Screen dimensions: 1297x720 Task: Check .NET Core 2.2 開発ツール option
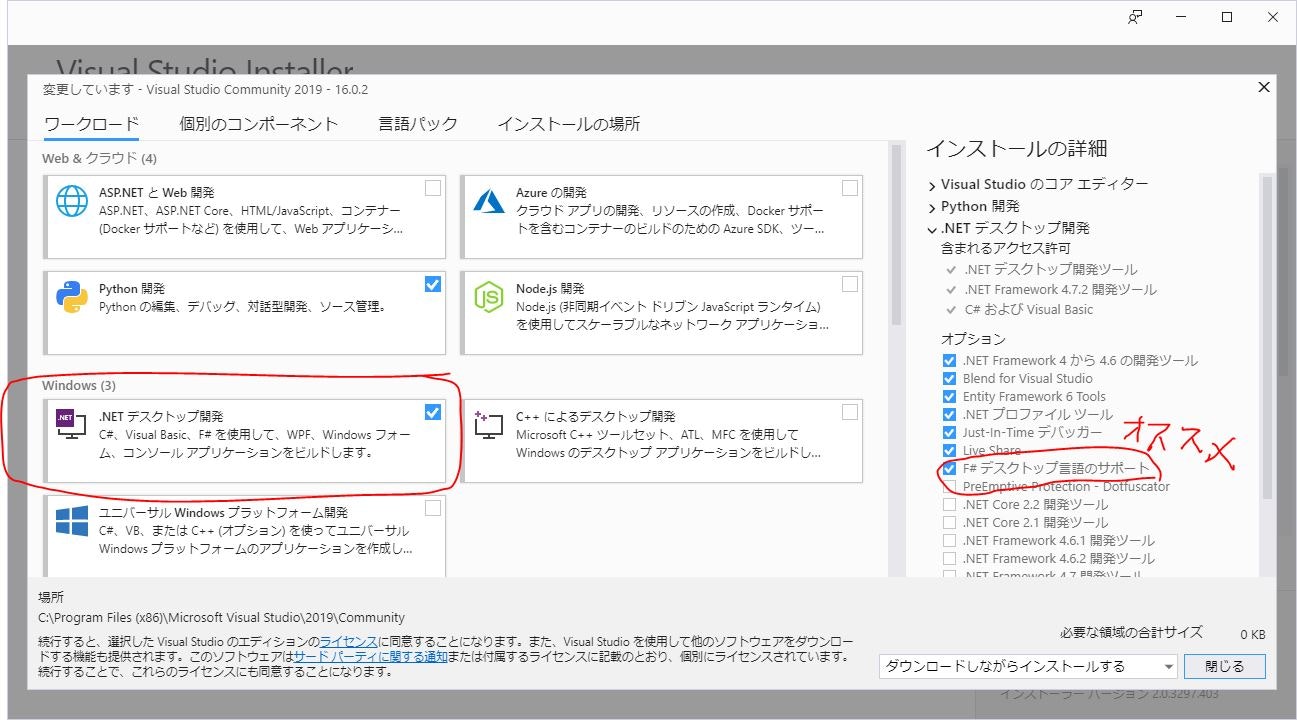(949, 504)
